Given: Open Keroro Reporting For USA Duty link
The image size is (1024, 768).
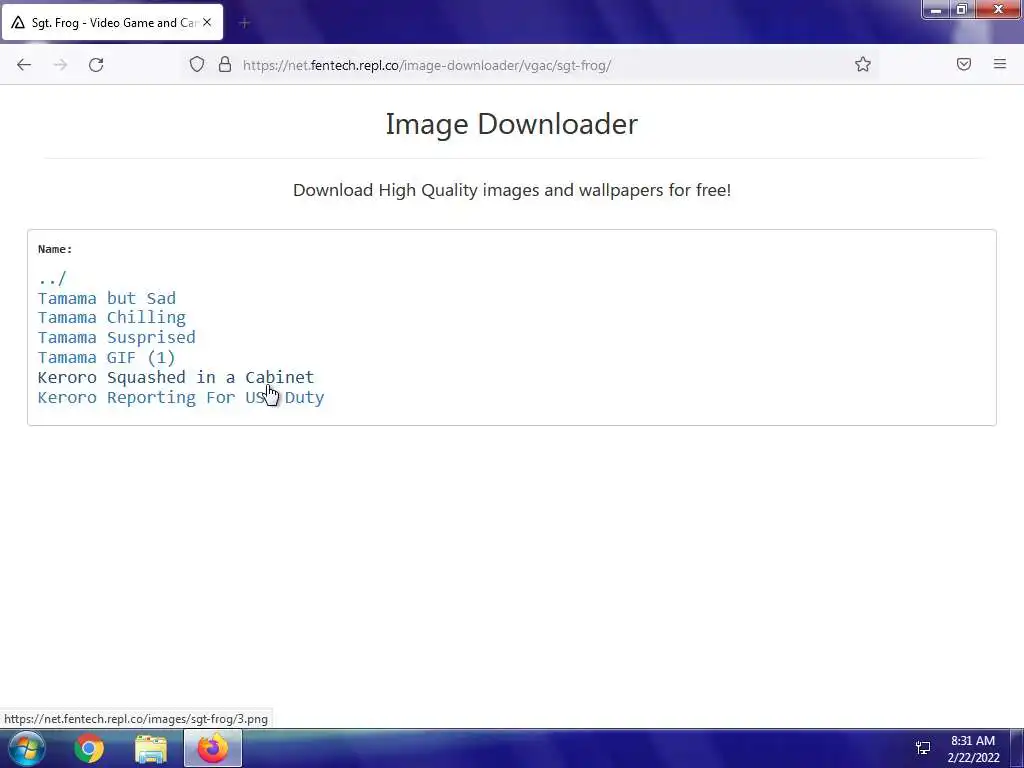Looking at the screenshot, I should 181,398.
